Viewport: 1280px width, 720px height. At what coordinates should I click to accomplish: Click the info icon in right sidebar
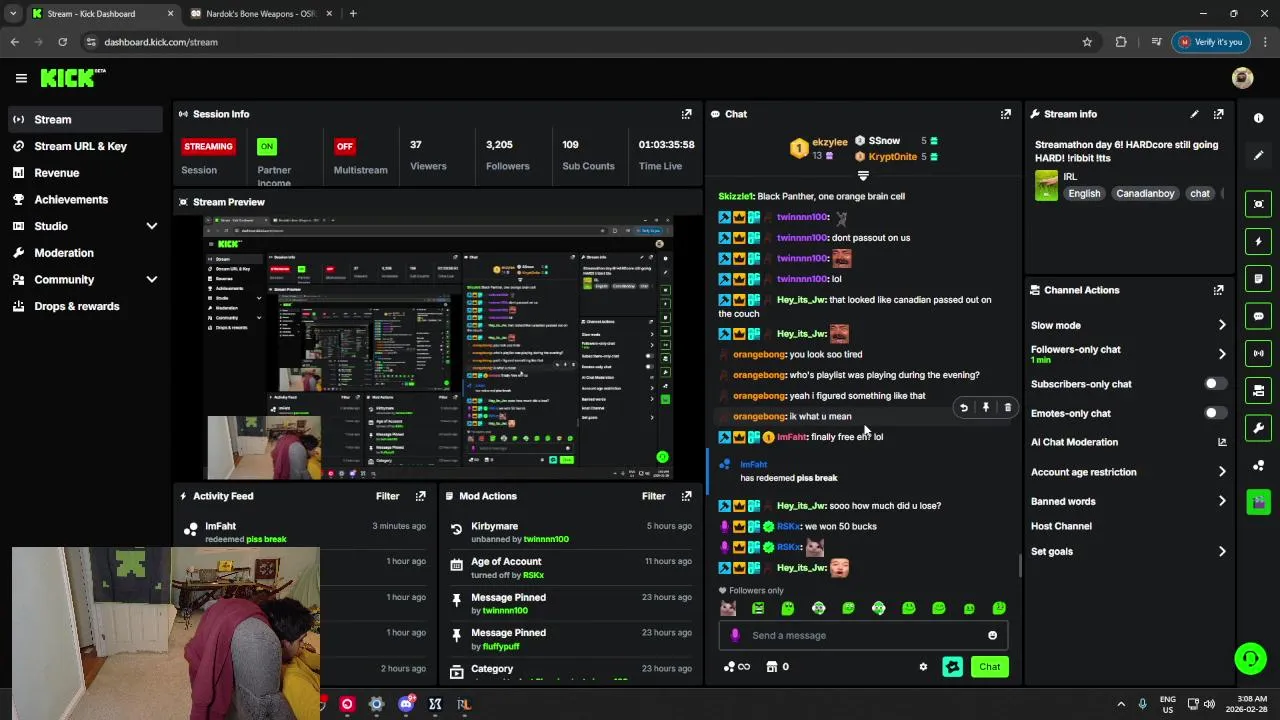1258,118
